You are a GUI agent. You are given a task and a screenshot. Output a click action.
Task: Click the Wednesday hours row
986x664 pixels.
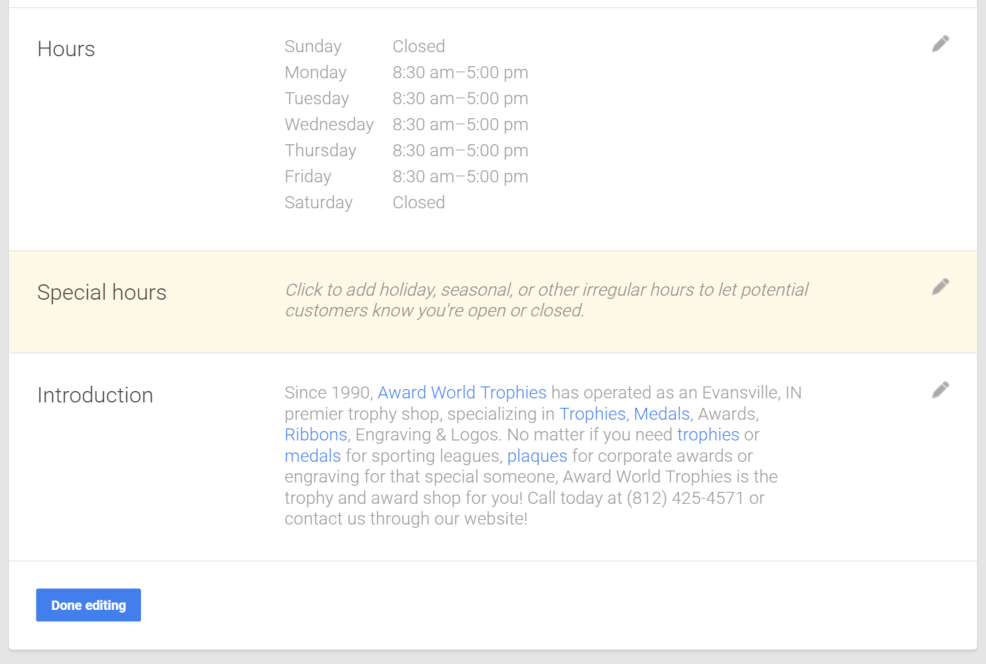(x=406, y=124)
